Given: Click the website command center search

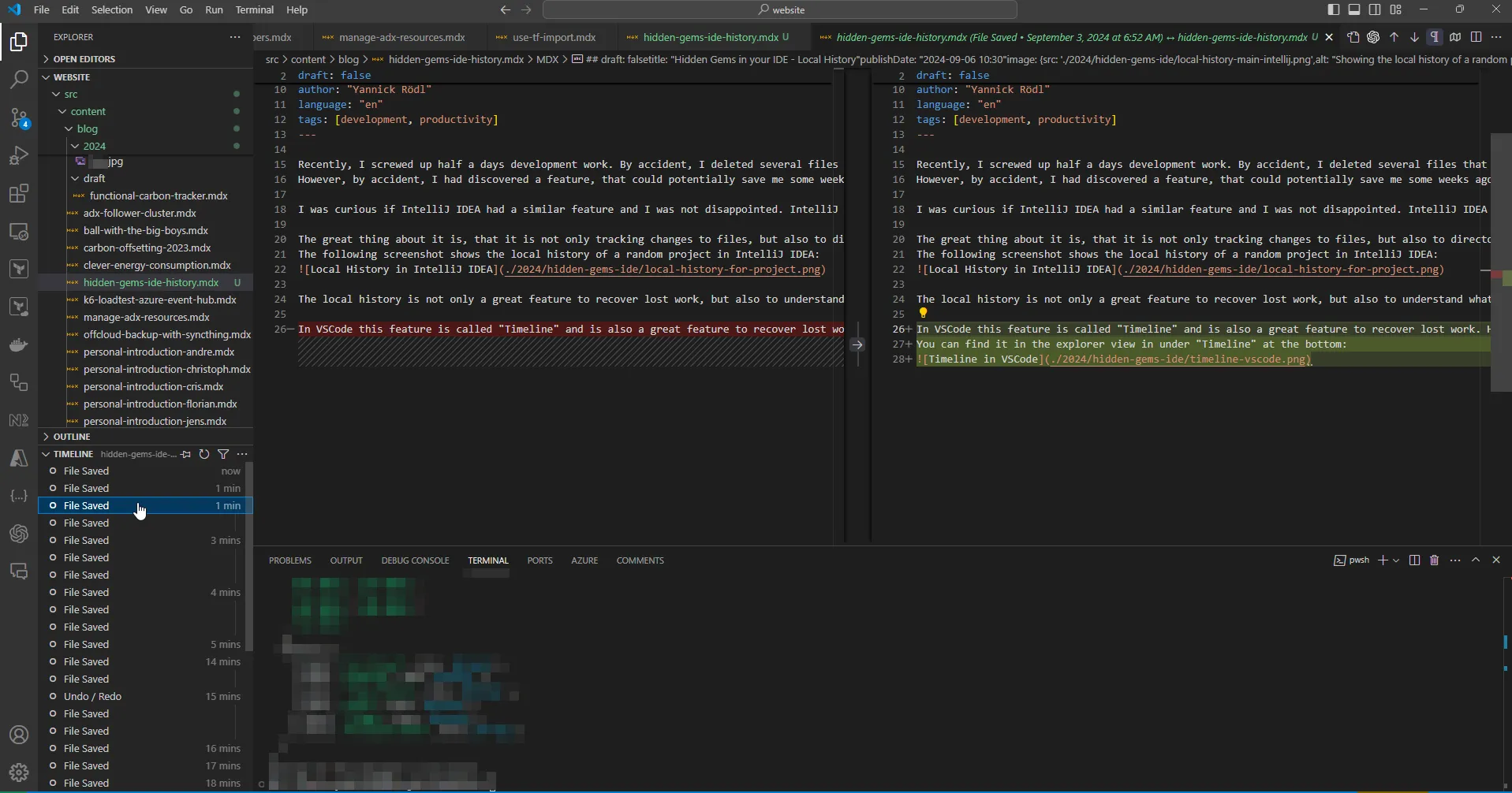Looking at the screenshot, I should click(780, 9).
